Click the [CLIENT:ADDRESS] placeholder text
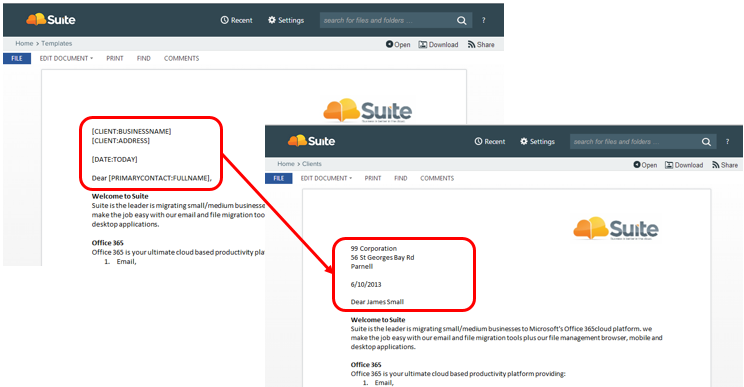The height and width of the screenshot is (387, 744). coord(121,141)
